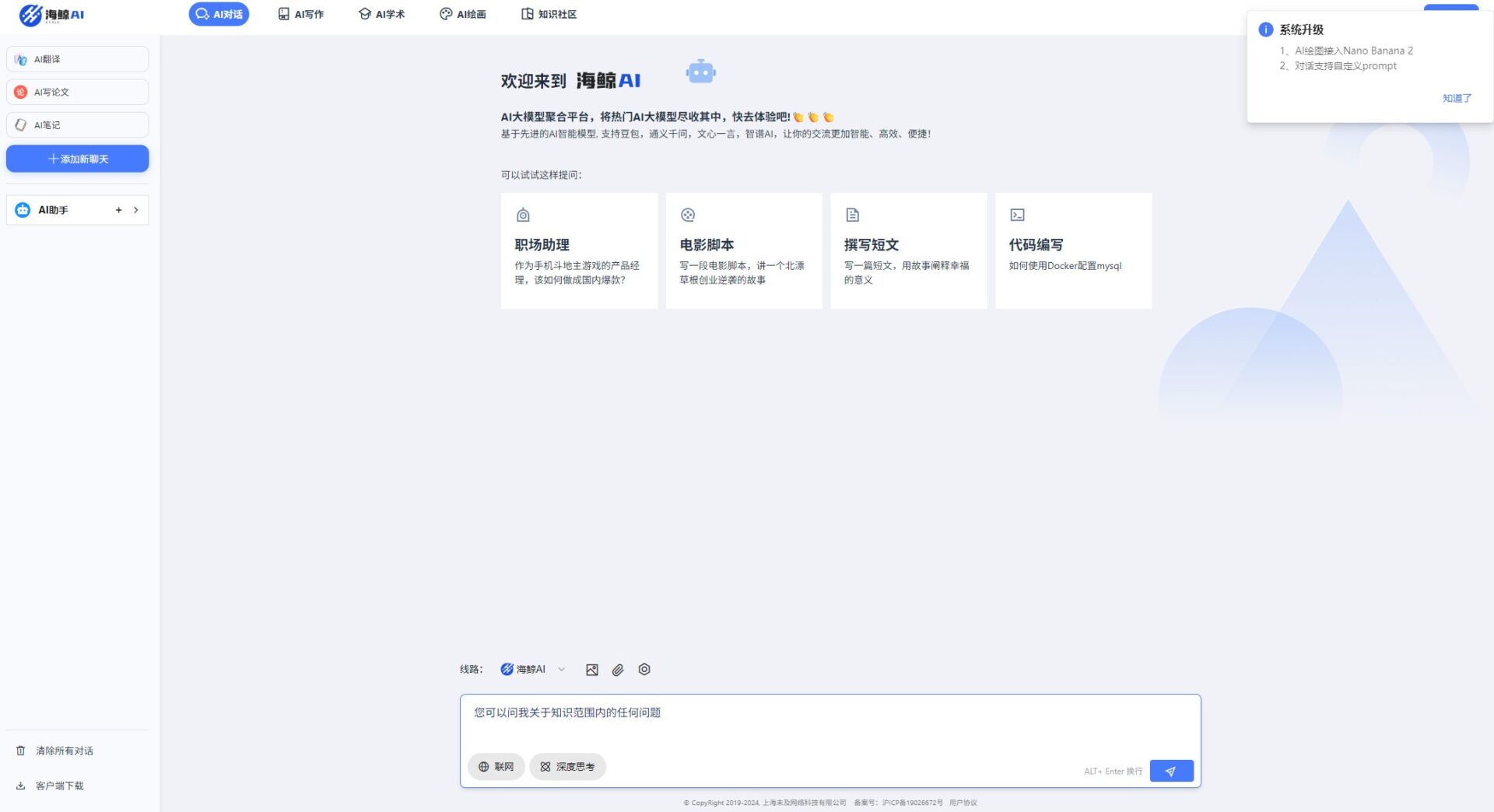Select the AI助手 conversation group

coord(77,210)
